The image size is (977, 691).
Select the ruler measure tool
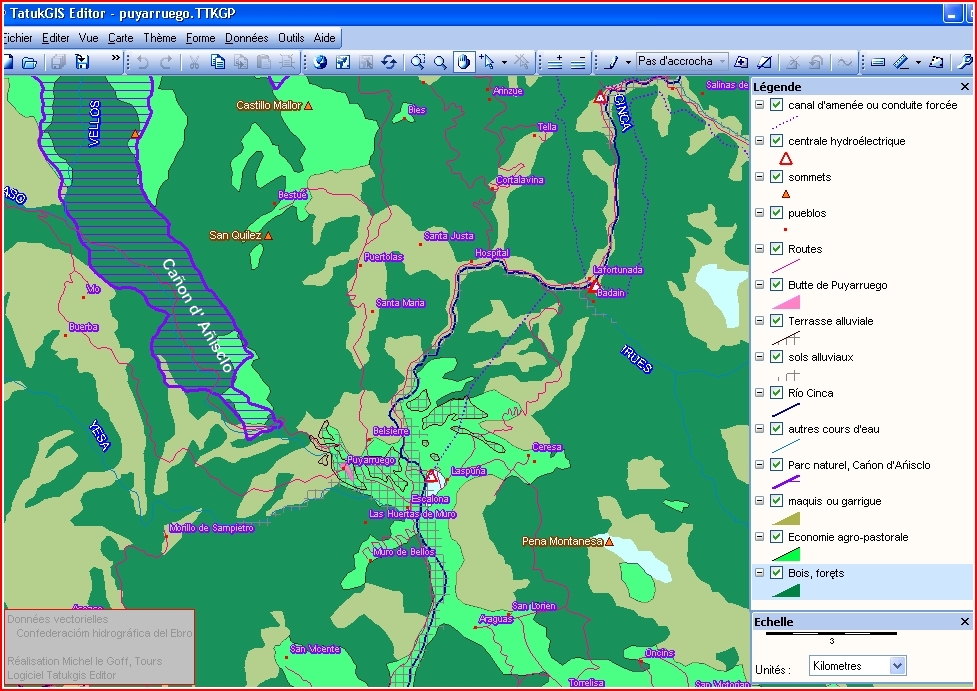tap(900, 62)
